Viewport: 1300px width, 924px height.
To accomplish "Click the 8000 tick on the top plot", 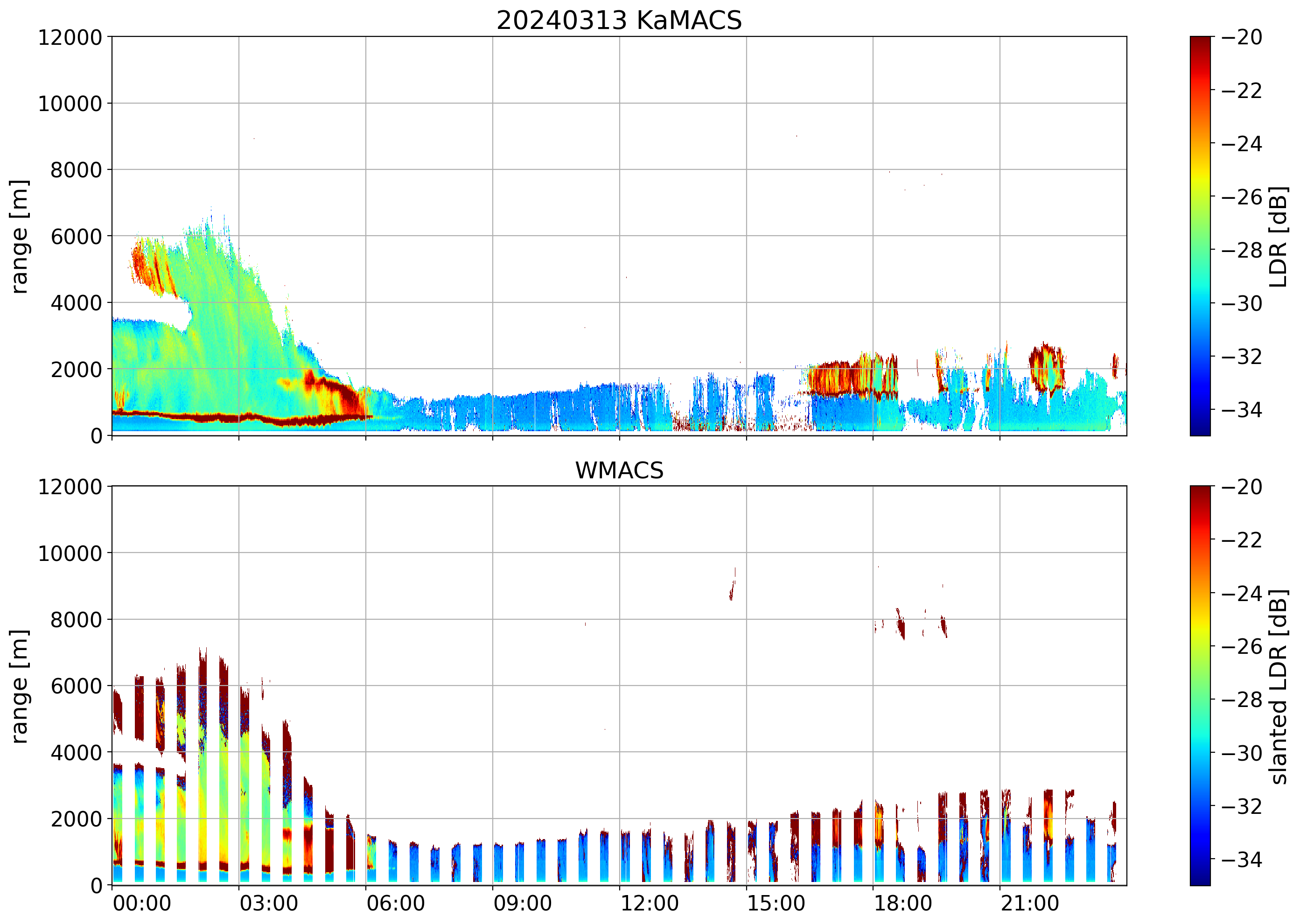I will (76, 170).
